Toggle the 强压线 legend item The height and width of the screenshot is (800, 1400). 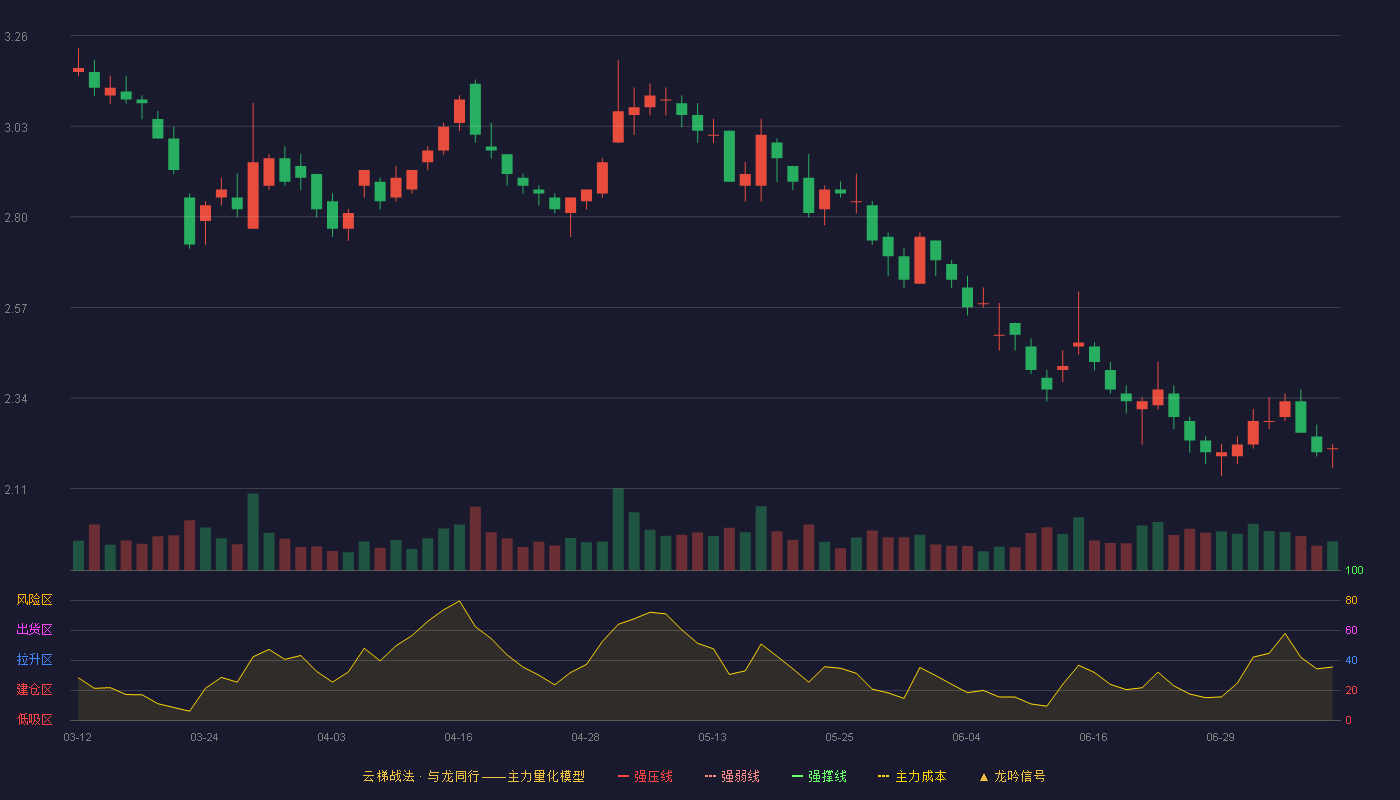coord(645,776)
